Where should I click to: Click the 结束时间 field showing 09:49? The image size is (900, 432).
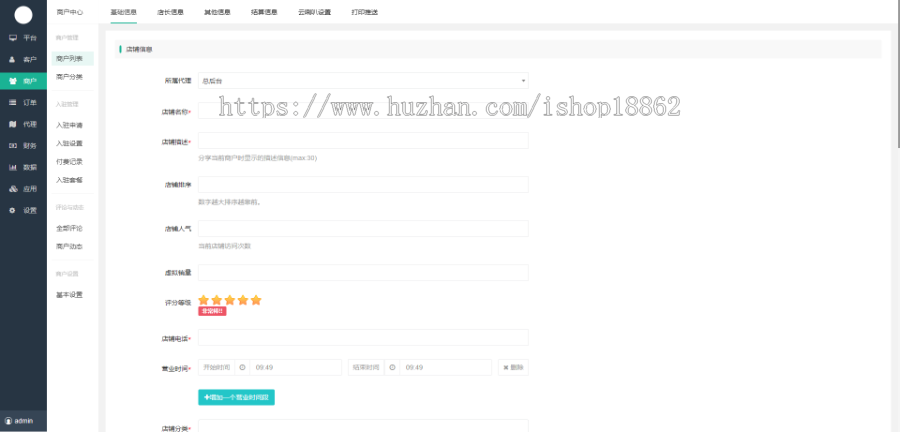pos(445,368)
